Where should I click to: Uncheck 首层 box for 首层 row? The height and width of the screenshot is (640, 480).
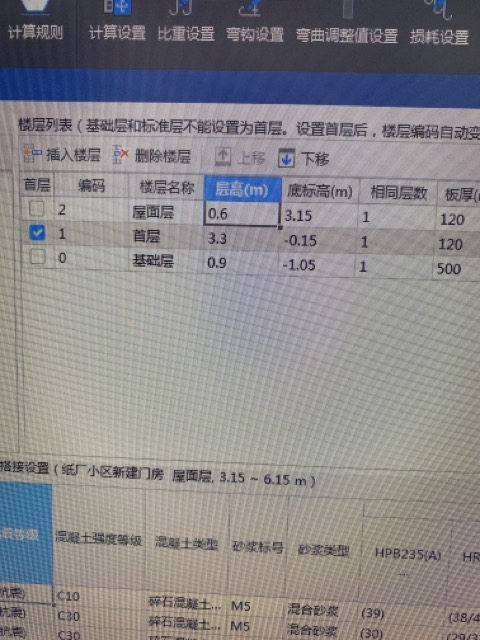[37, 233]
